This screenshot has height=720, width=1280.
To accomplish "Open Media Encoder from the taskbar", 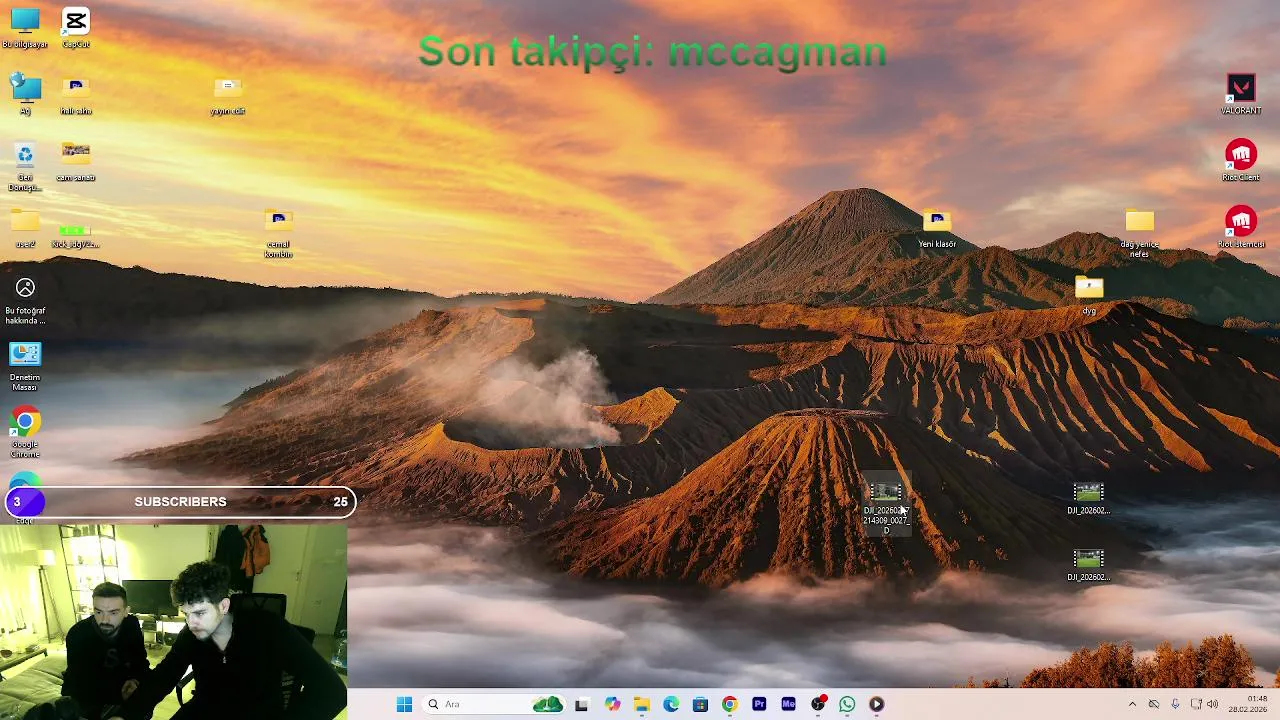I will [788, 704].
